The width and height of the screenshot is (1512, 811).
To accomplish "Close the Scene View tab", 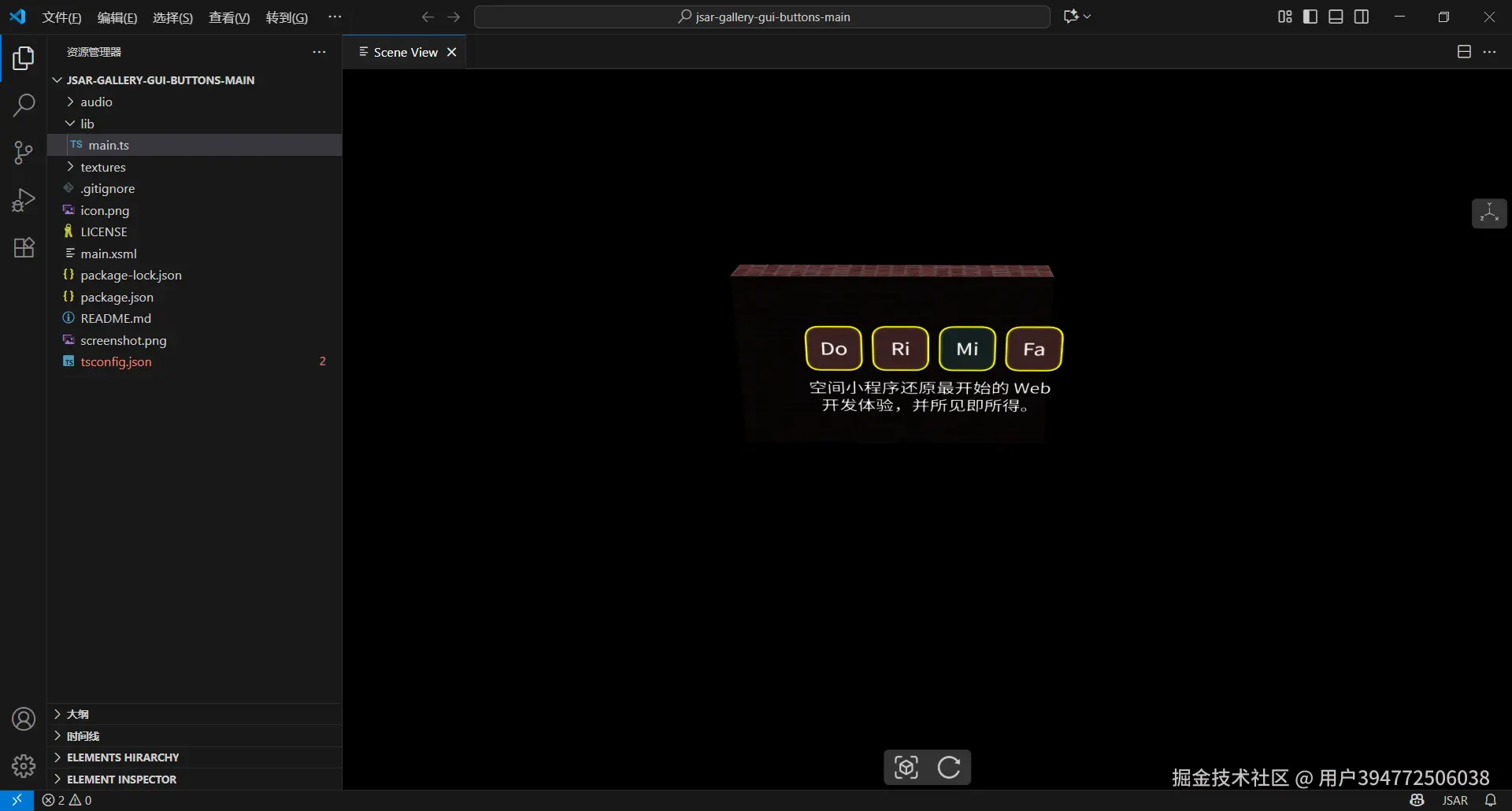I will pyautogui.click(x=452, y=52).
